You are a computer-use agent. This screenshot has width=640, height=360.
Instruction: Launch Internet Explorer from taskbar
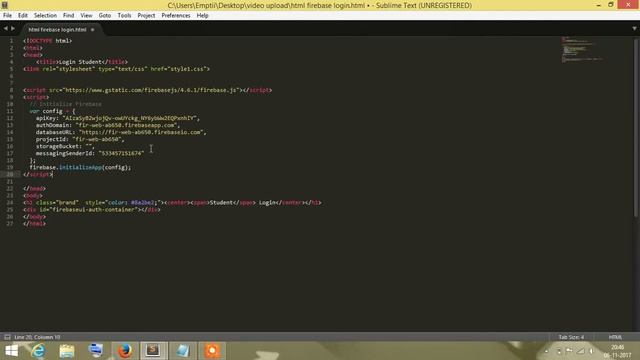coord(38,351)
